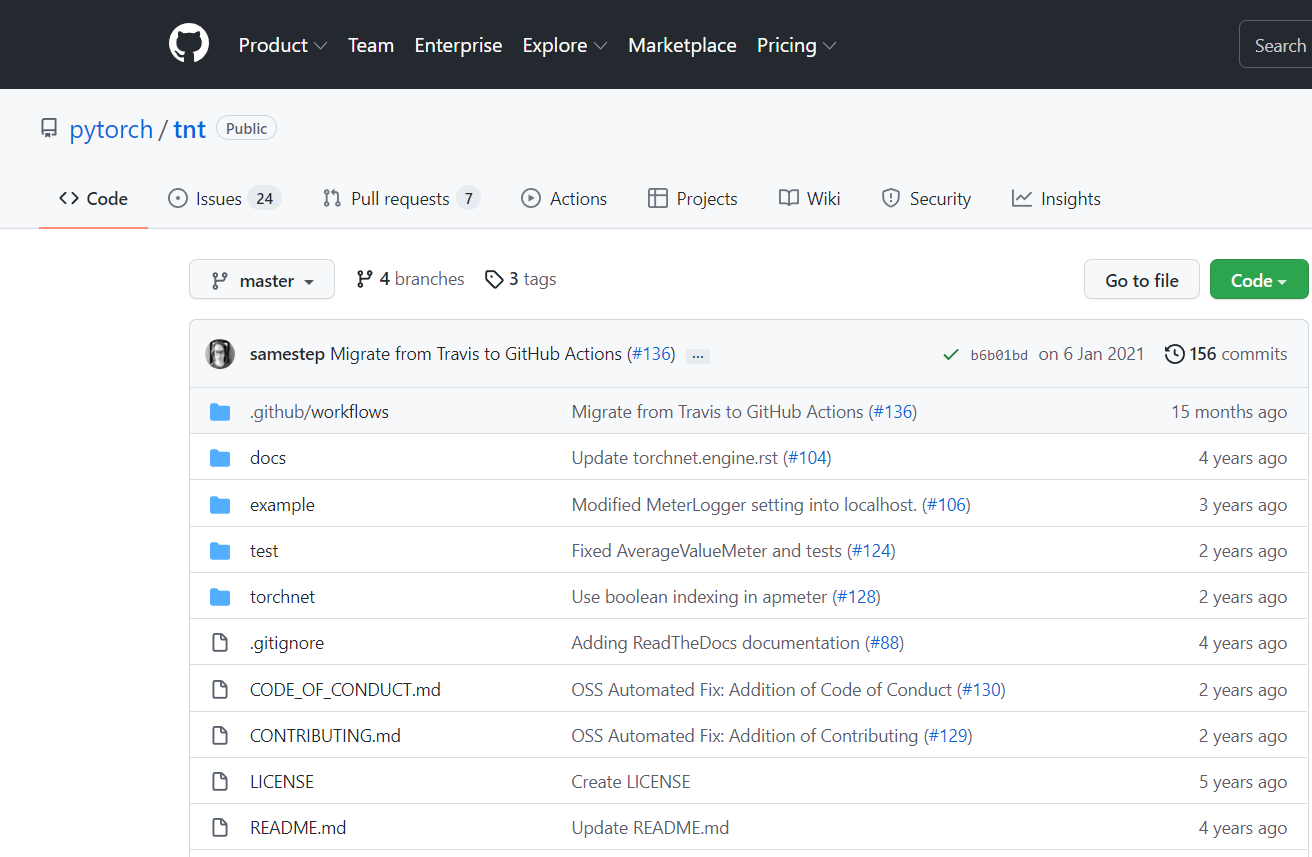Click the GitHub octocat logo
Image resolution: width=1312 pixels, height=857 pixels.
pyautogui.click(x=189, y=45)
